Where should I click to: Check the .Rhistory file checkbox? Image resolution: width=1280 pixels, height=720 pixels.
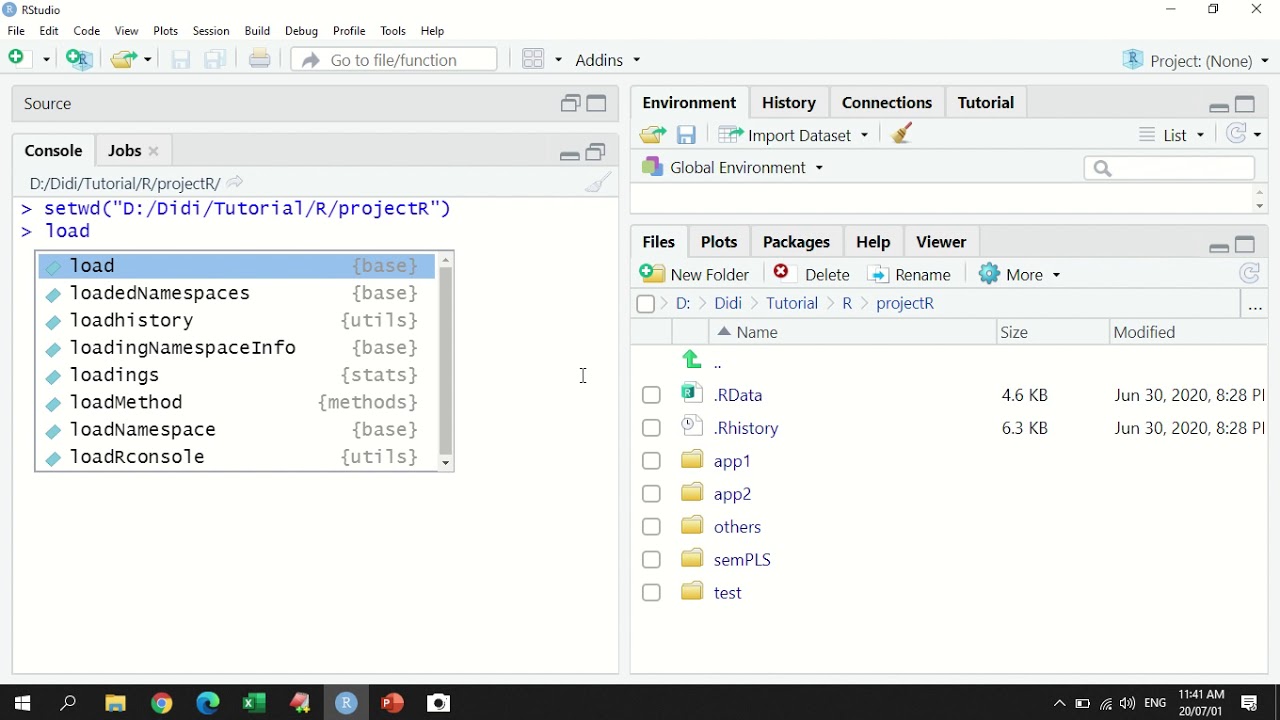651,428
